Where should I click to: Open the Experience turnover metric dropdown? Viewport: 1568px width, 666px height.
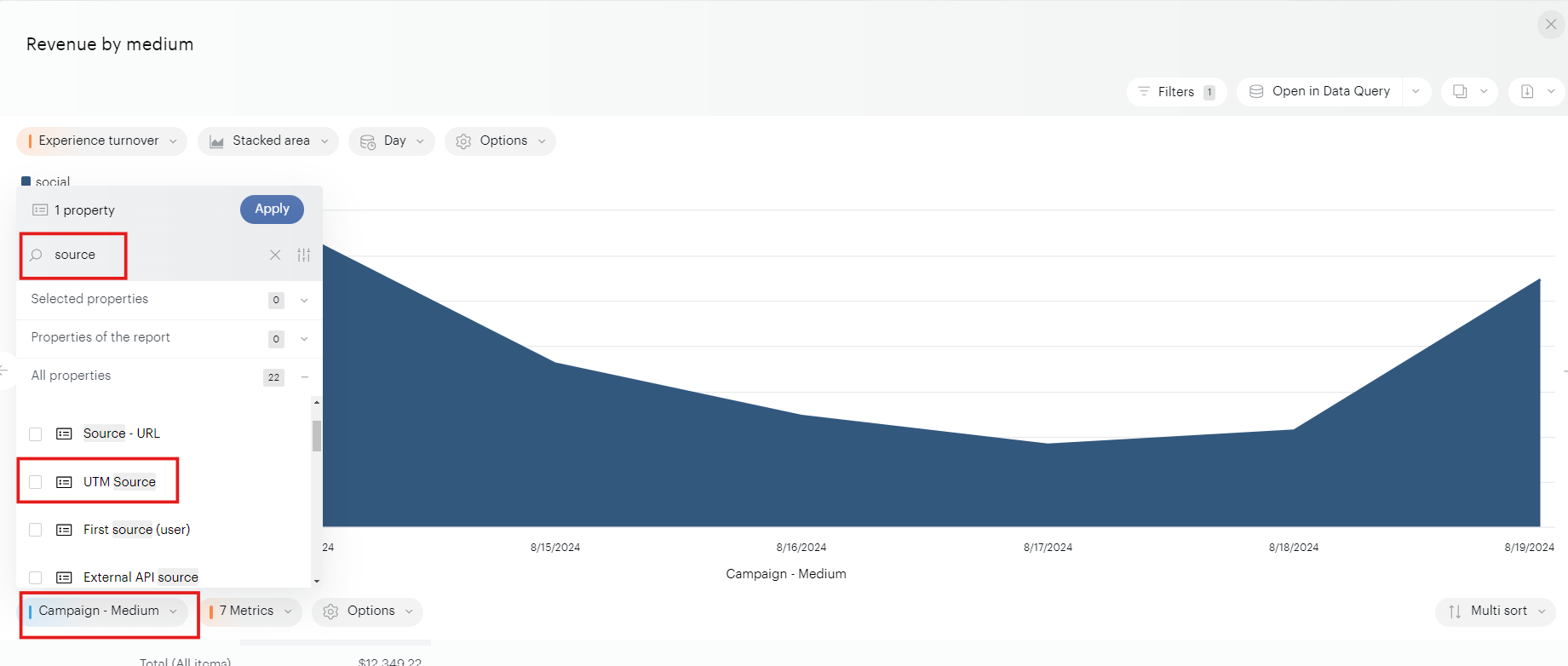pos(101,141)
